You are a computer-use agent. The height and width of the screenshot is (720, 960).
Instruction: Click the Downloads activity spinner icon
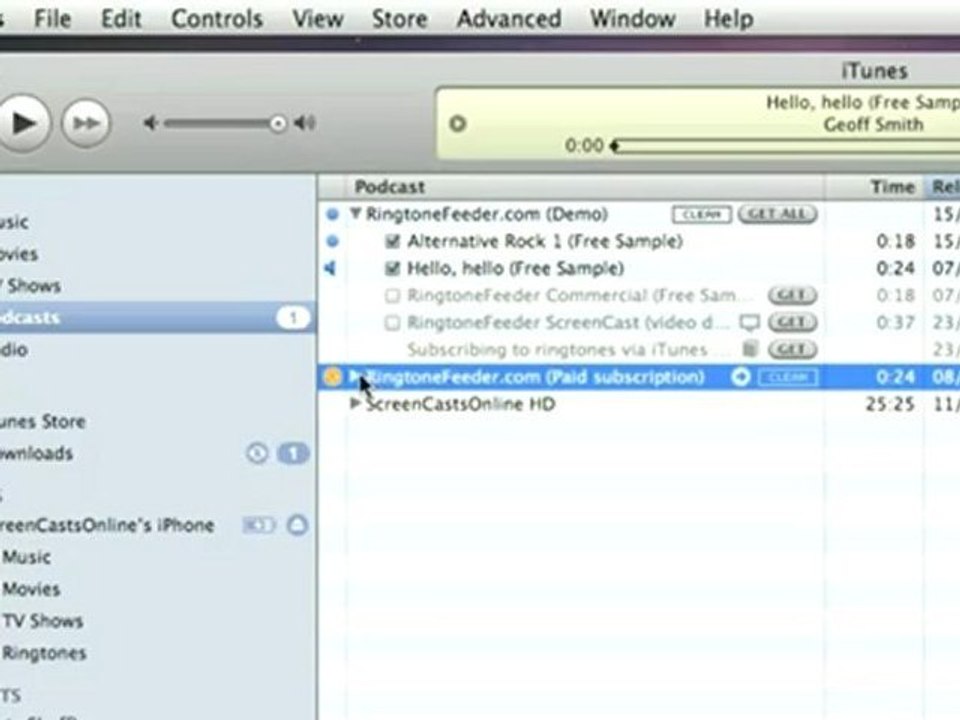(x=257, y=454)
